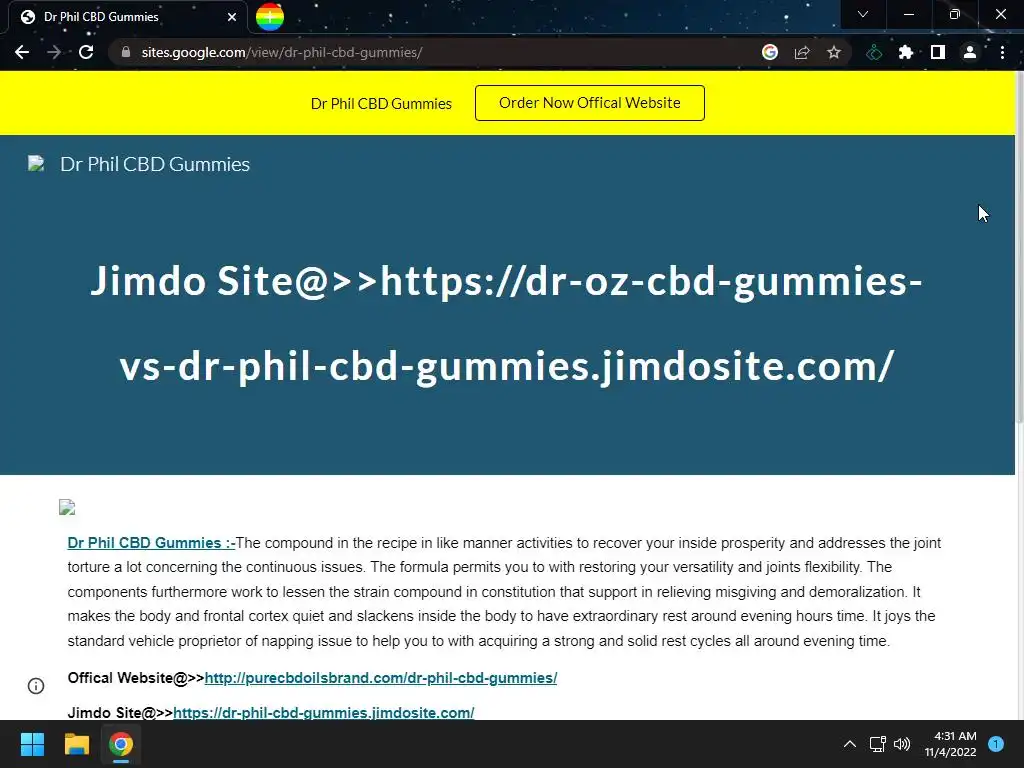The image size is (1024, 768).
Task: Open a new tab with rainbow plus button
Action: tap(270, 17)
